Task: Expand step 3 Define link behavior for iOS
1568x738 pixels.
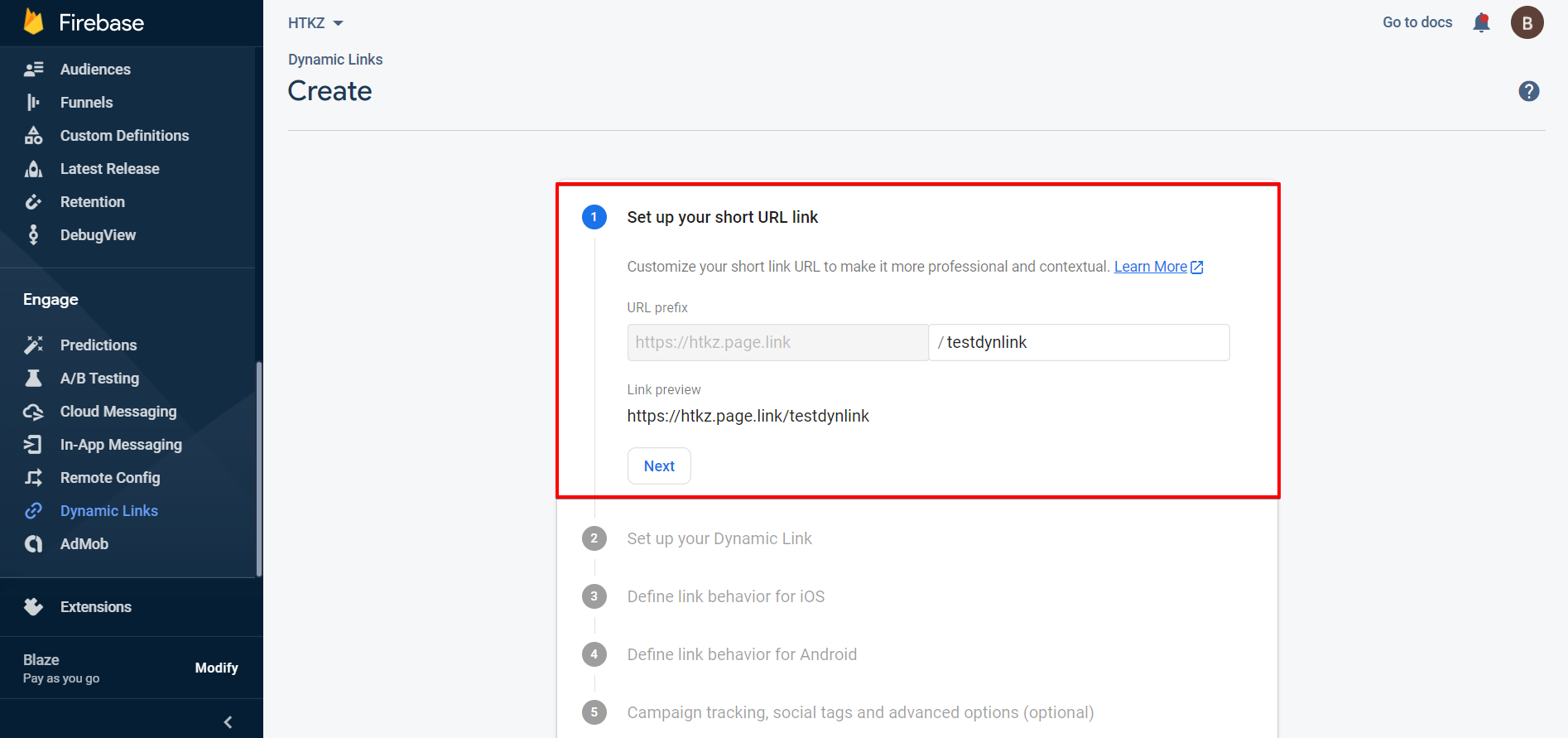Action: click(x=725, y=596)
